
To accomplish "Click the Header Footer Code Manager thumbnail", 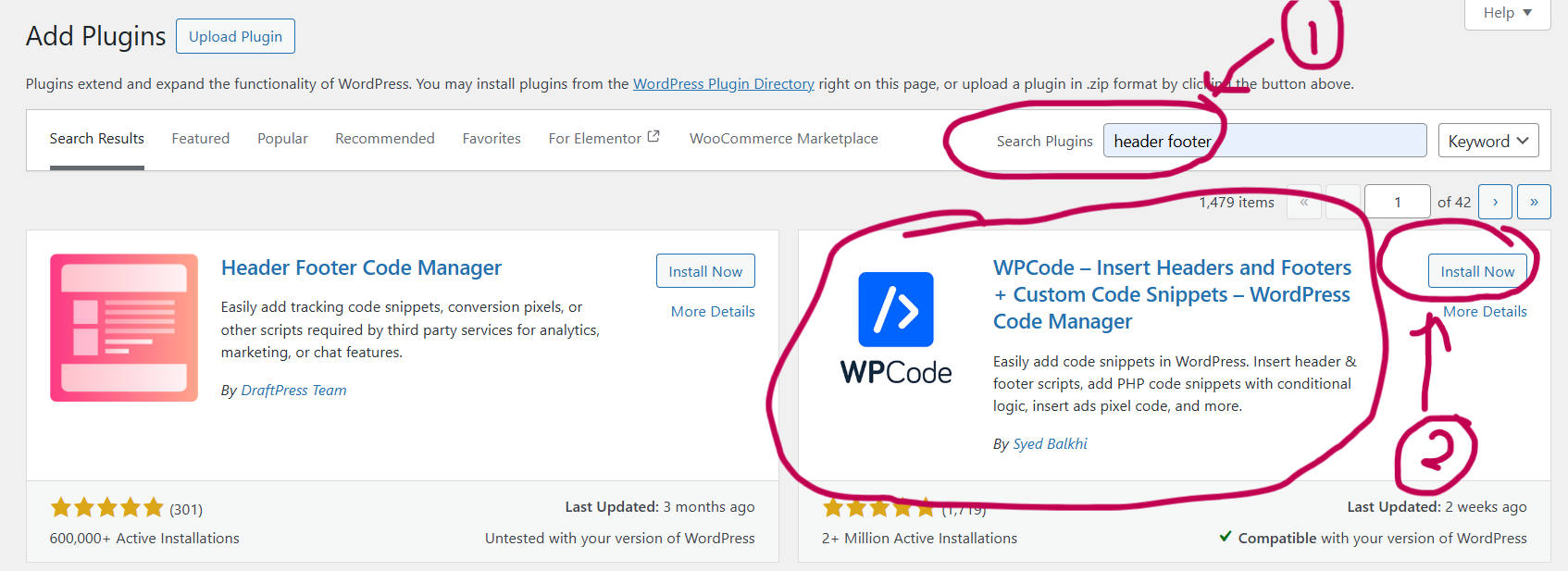I will [x=124, y=328].
